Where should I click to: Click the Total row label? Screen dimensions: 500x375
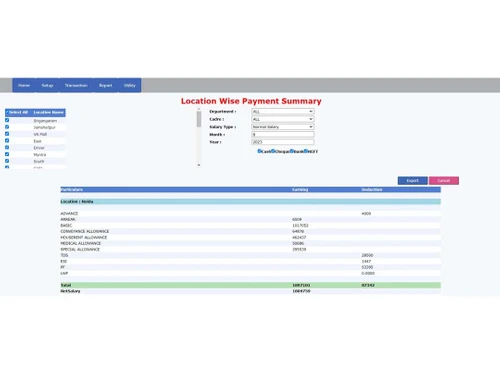(66, 285)
